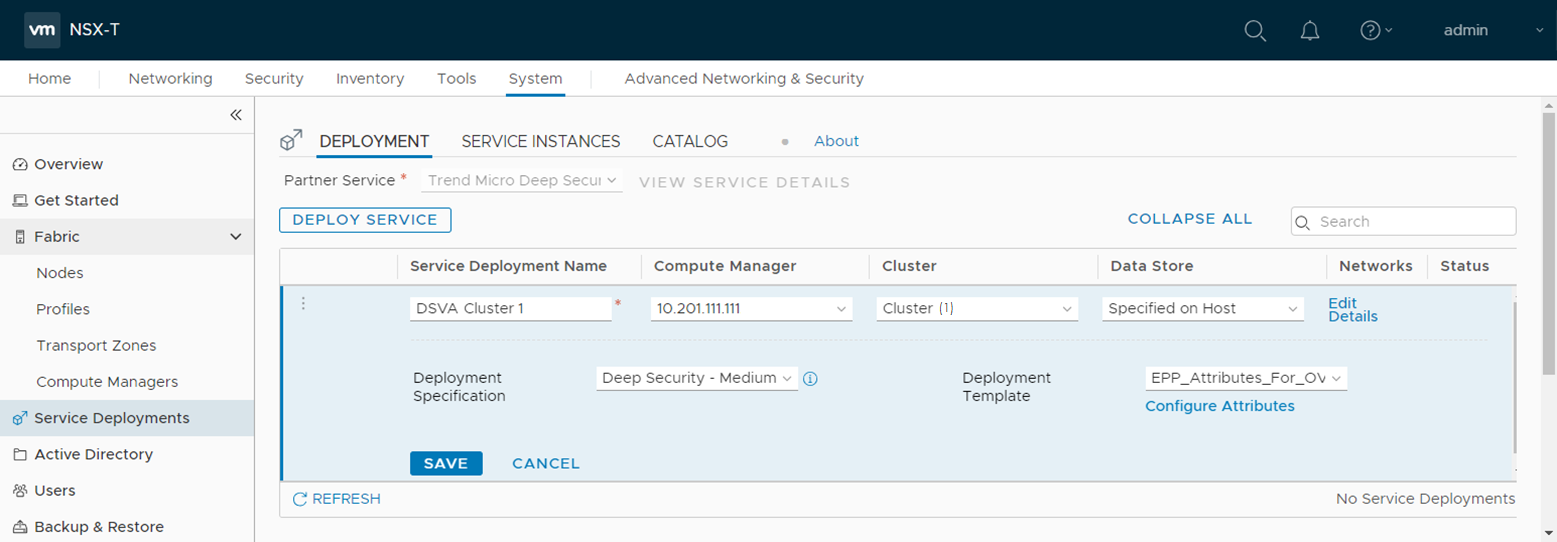The height and width of the screenshot is (542, 1557).
Task: Select Transport Zones in the sidebar
Action: [x=96, y=346]
